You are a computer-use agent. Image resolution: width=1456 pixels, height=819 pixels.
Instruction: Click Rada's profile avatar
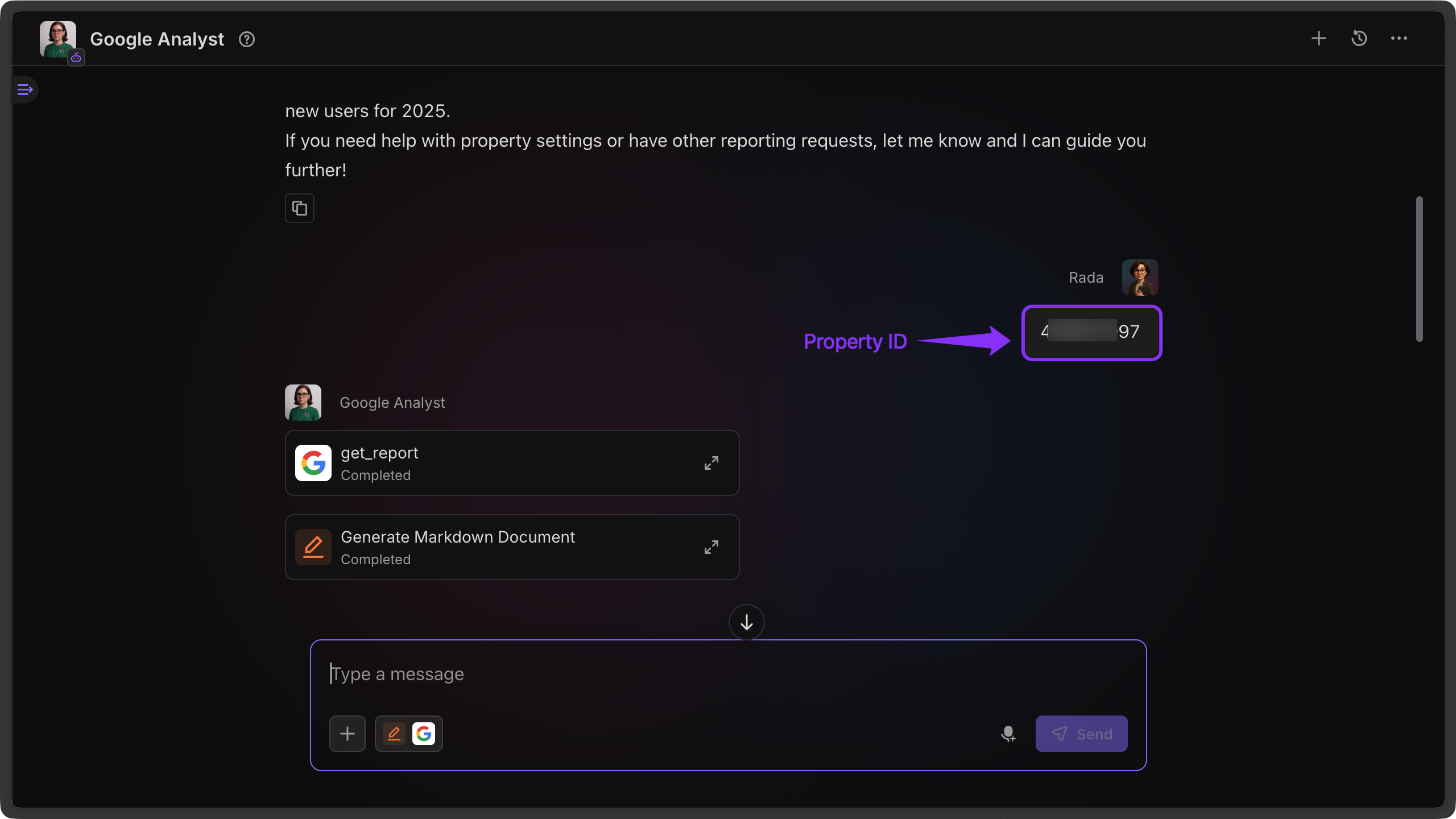[1140, 278]
